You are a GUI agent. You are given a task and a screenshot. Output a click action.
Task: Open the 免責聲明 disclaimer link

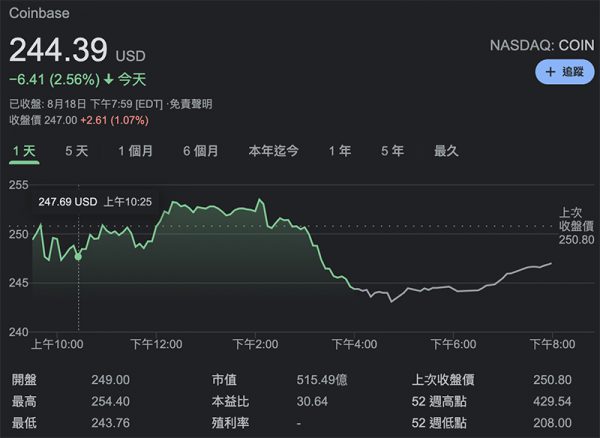[191, 104]
